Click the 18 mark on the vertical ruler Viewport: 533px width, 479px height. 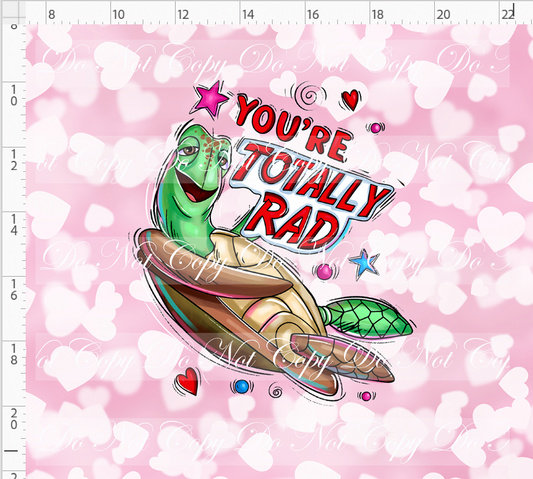[x=14, y=355]
